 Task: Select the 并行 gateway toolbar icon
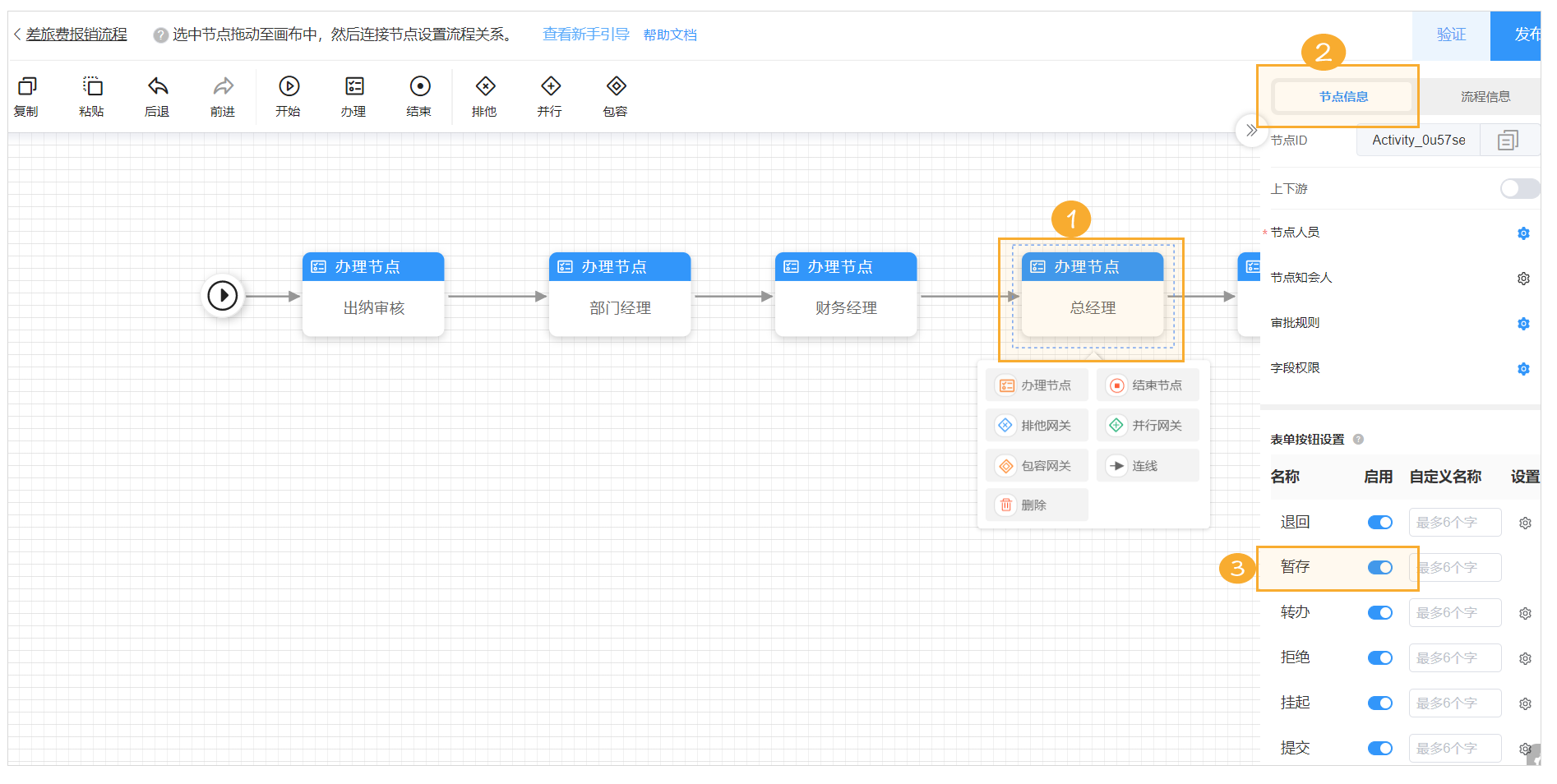pyautogui.click(x=550, y=87)
